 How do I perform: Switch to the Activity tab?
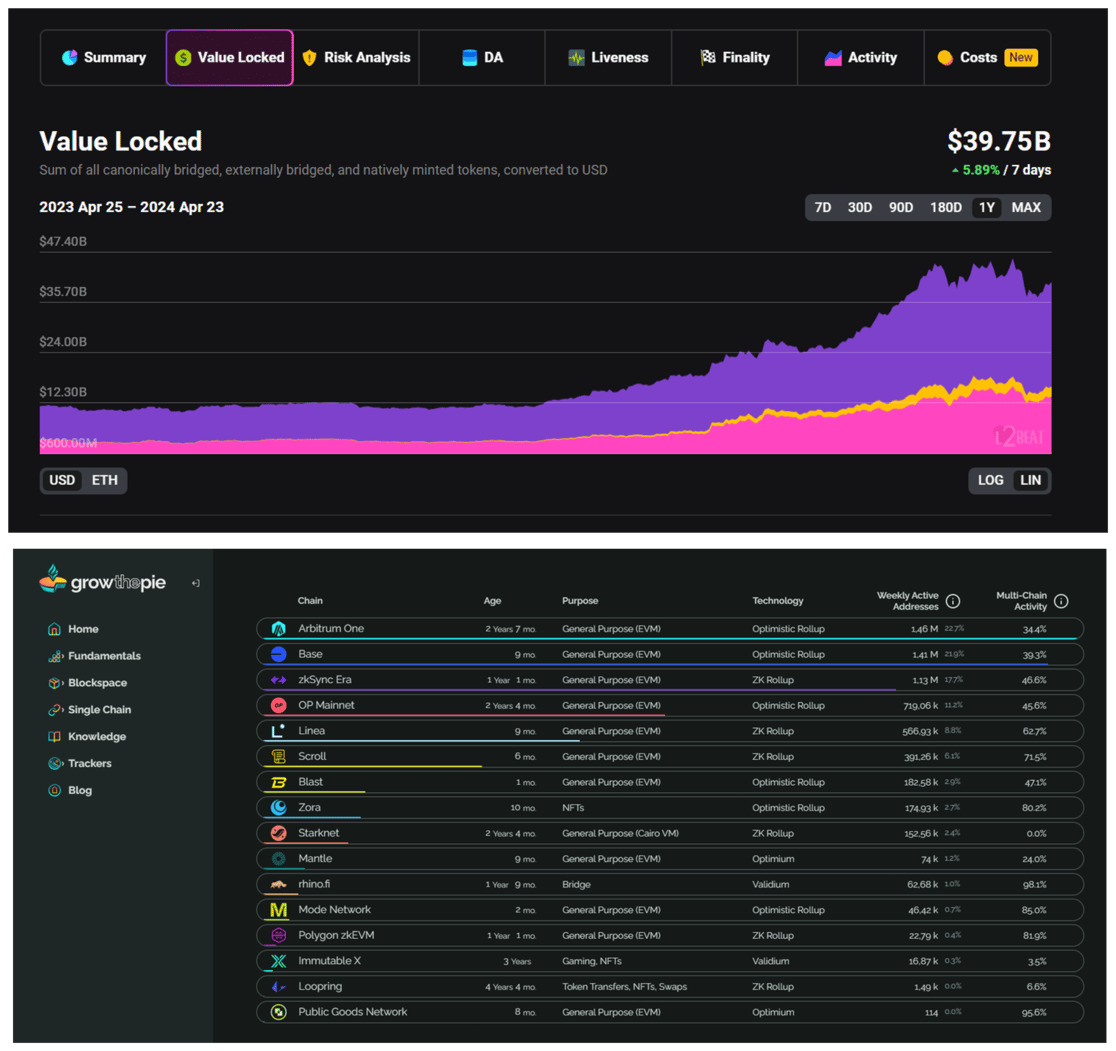[860, 58]
